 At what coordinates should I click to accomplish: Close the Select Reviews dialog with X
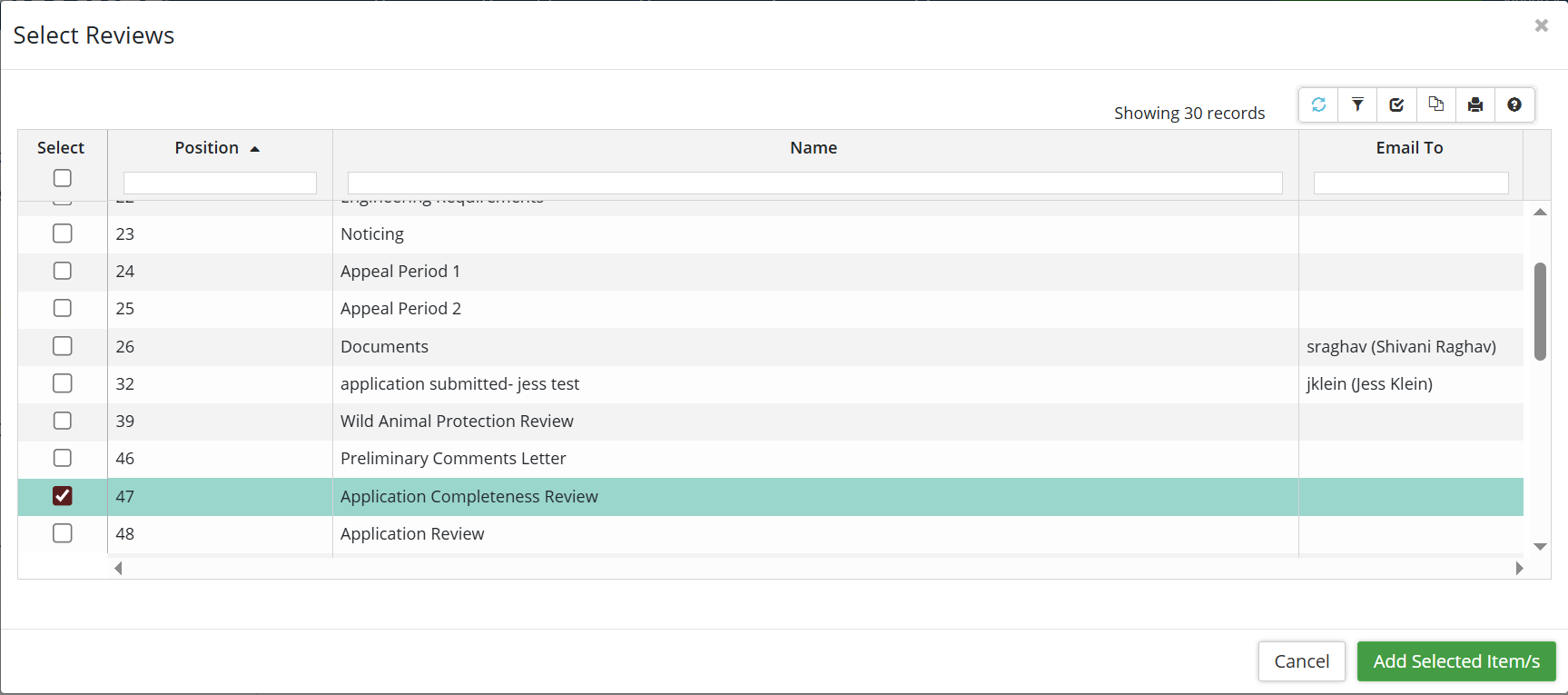[1541, 25]
